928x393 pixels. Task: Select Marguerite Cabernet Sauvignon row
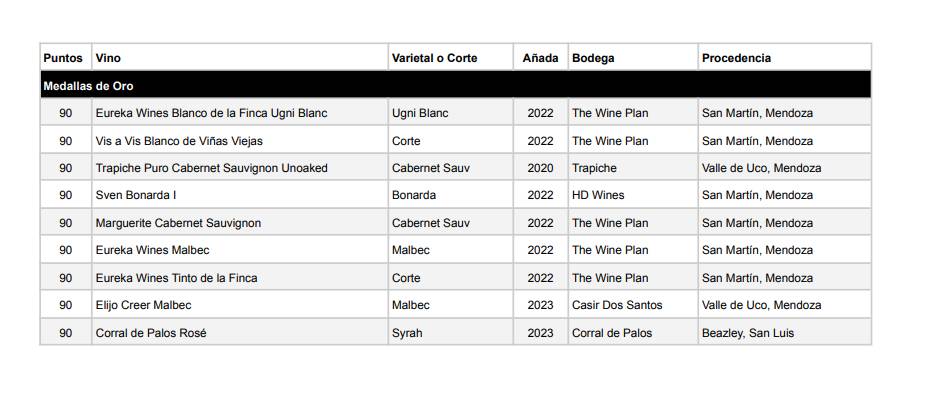(456, 223)
